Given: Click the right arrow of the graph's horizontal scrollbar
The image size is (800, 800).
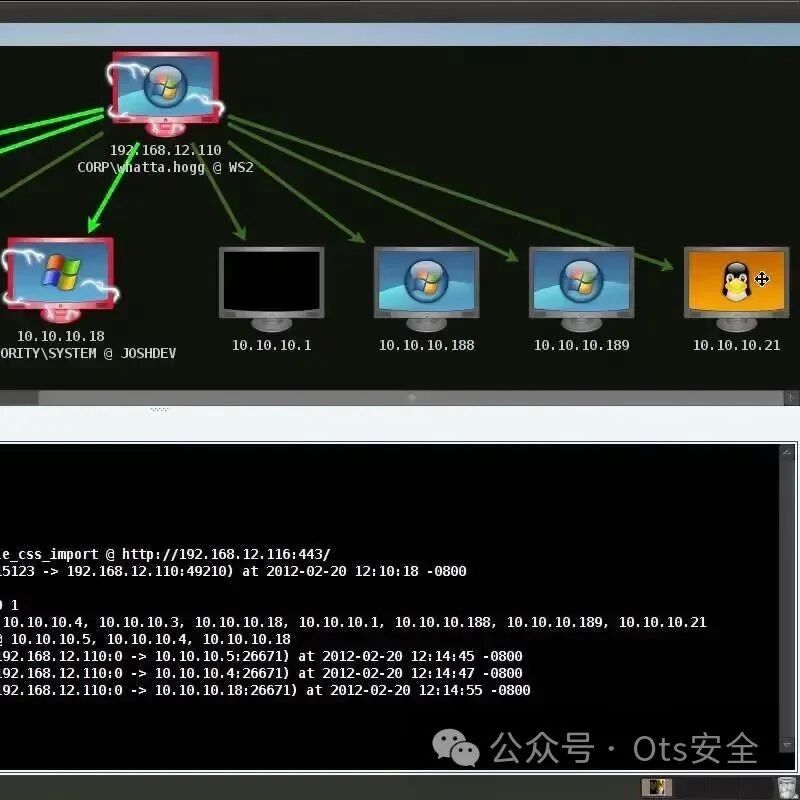Looking at the screenshot, I should pyautogui.click(x=791, y=398).
